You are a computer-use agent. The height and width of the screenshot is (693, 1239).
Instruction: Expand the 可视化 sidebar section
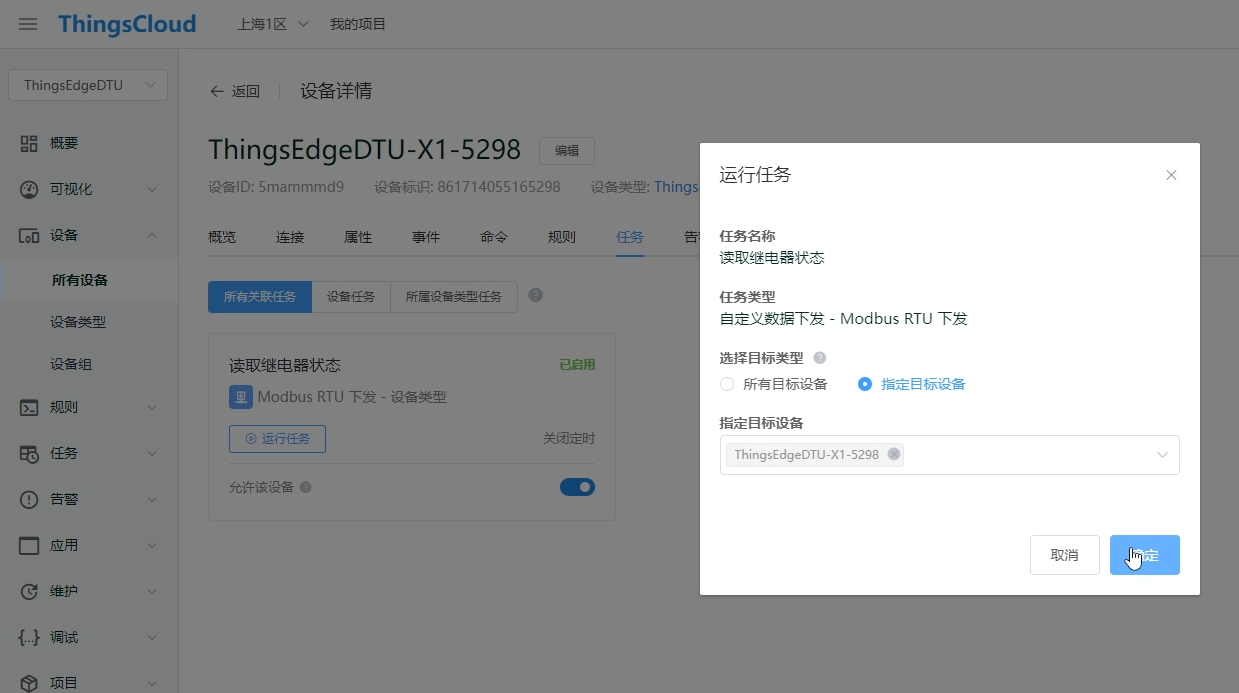(x=152, y=189)
